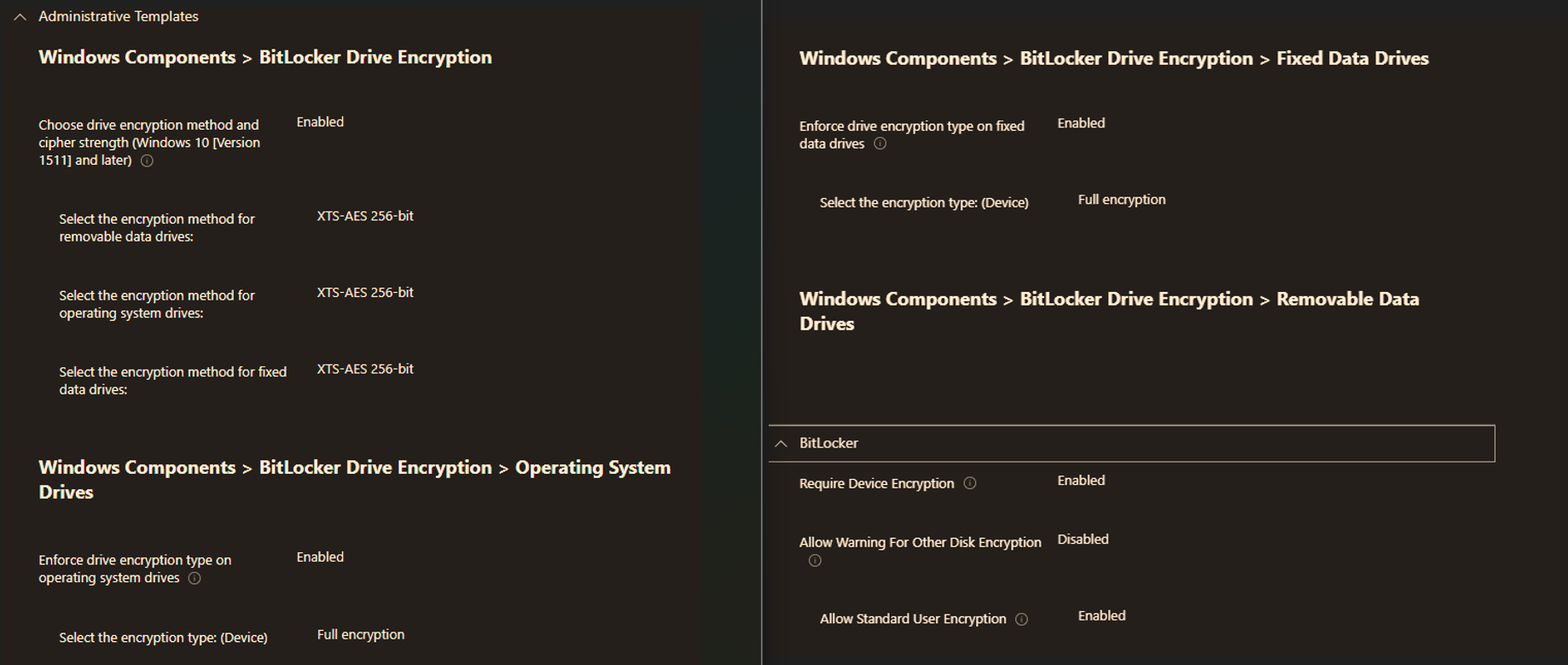Show info for Require Device Encryption
Screen dimensions: 1568x665
click(969, 483)
